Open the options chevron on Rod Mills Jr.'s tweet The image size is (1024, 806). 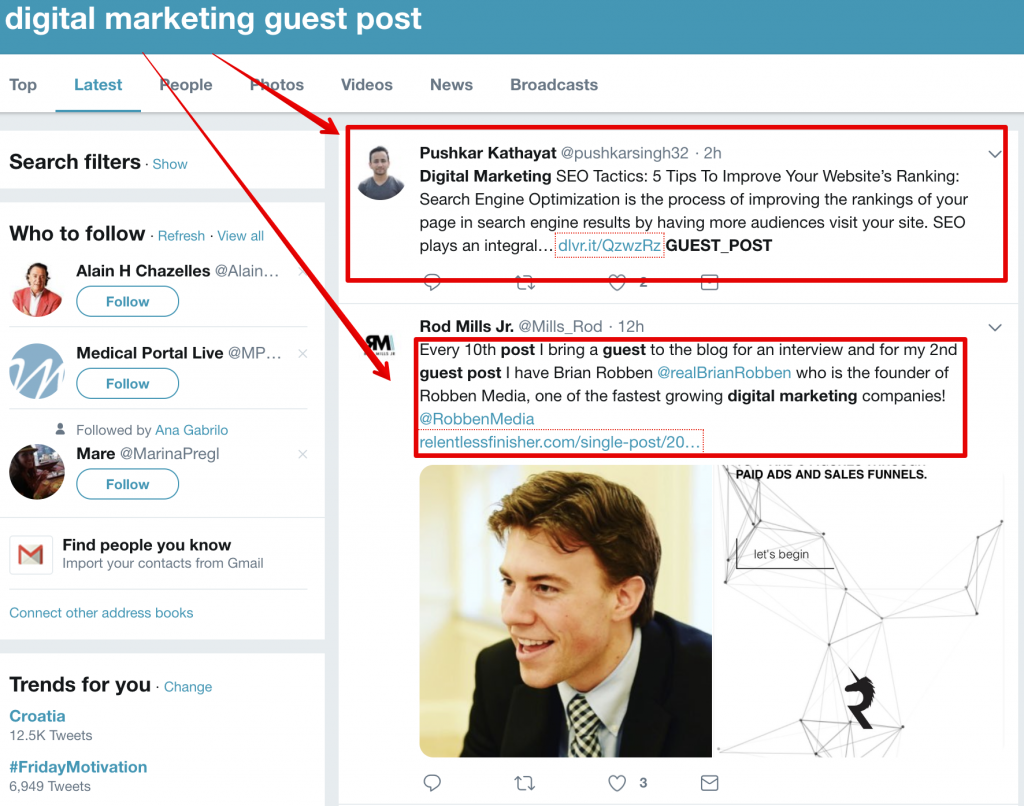995,327
